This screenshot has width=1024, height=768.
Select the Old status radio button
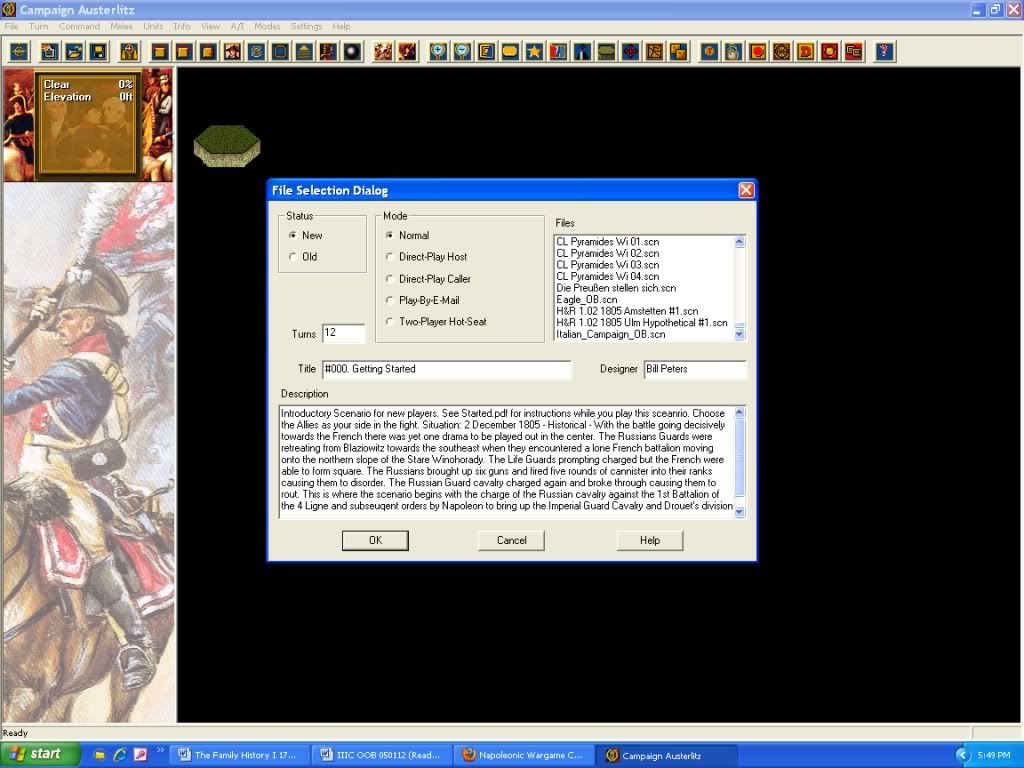(x=293, y=257)
